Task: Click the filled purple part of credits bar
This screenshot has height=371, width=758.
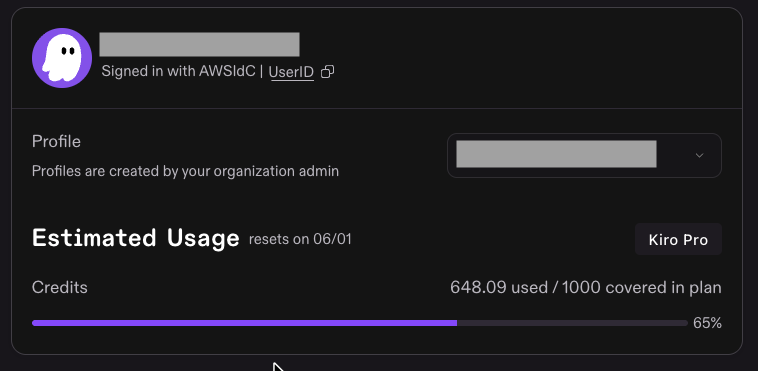Action: pyautogui.click(x=244, y=323)
